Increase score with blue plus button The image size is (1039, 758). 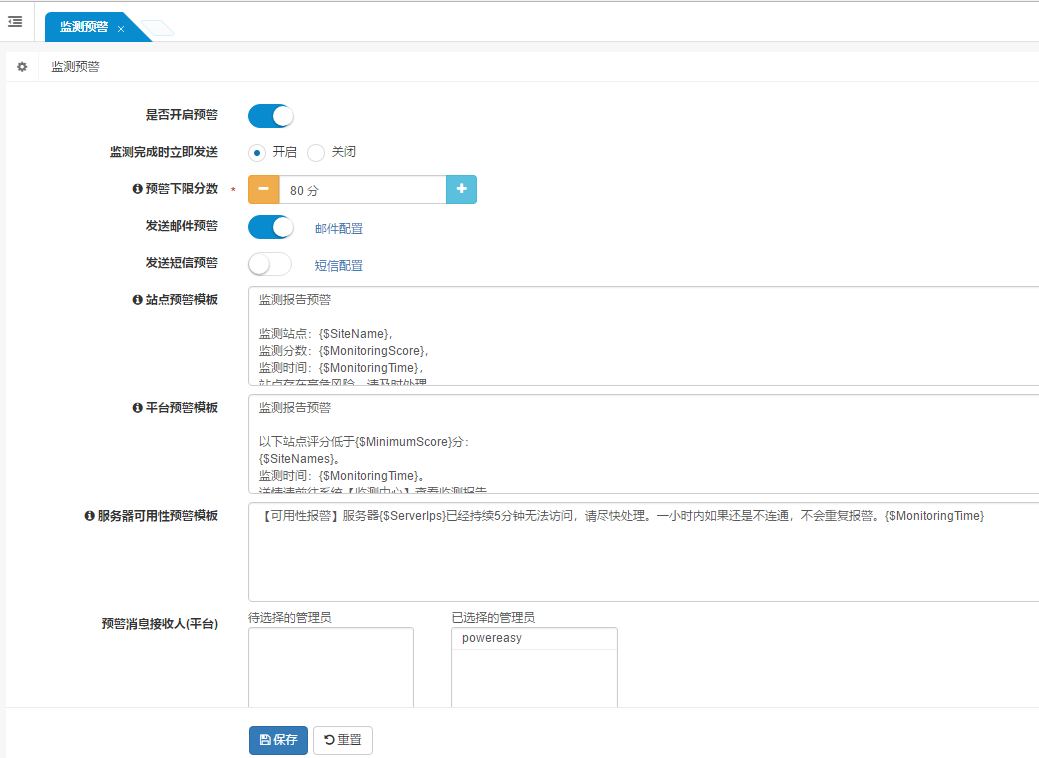point(461,190)
